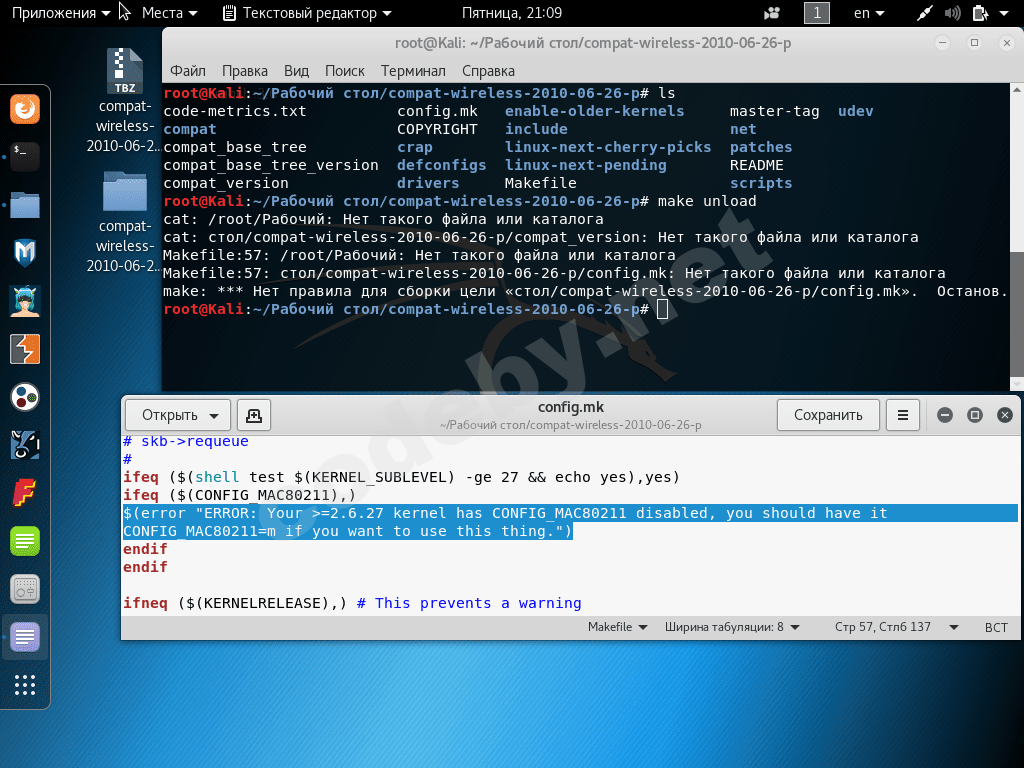Open the terminal Поиск menu
Screen dimensions: 1024x768
(x=345, y=71)
